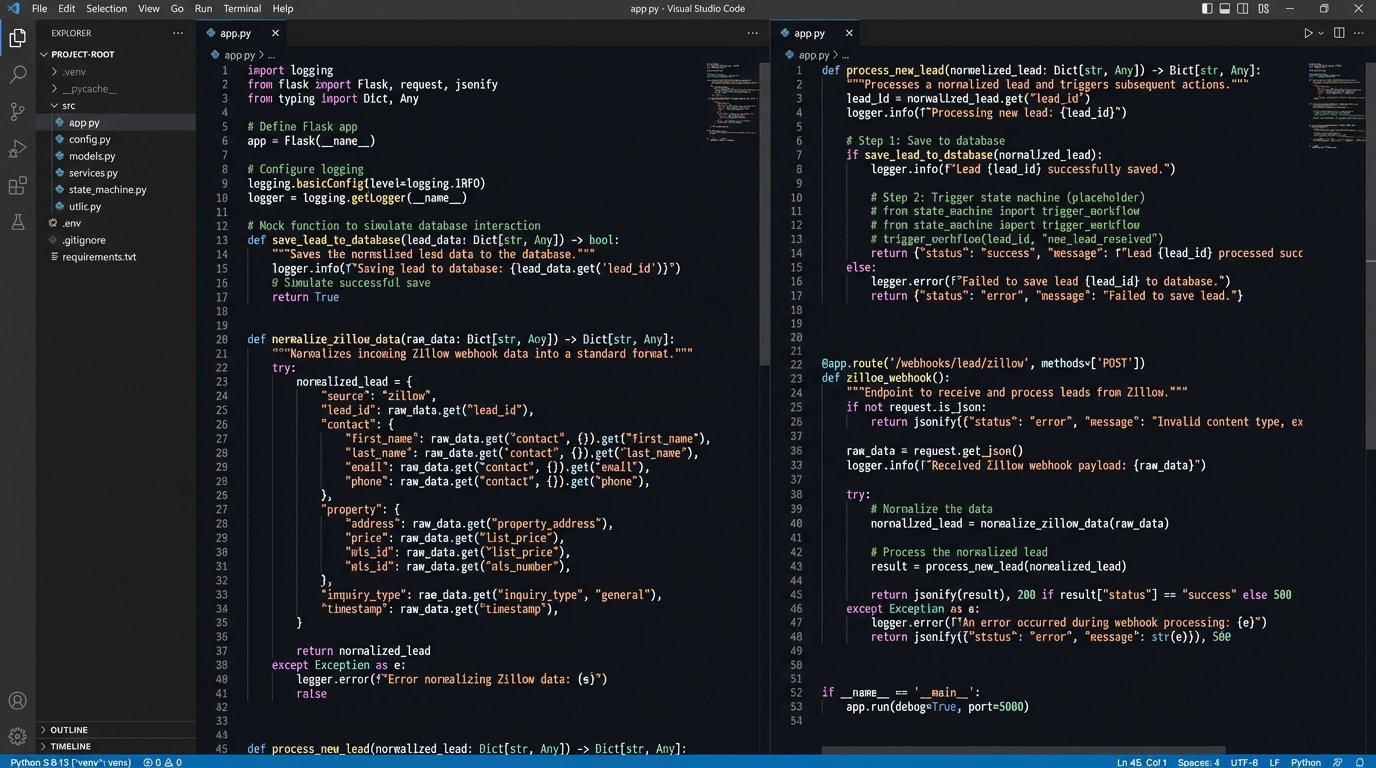Open the Selection menu
The height and width of the screenshot is (768, 1376).
pos(106,9)
